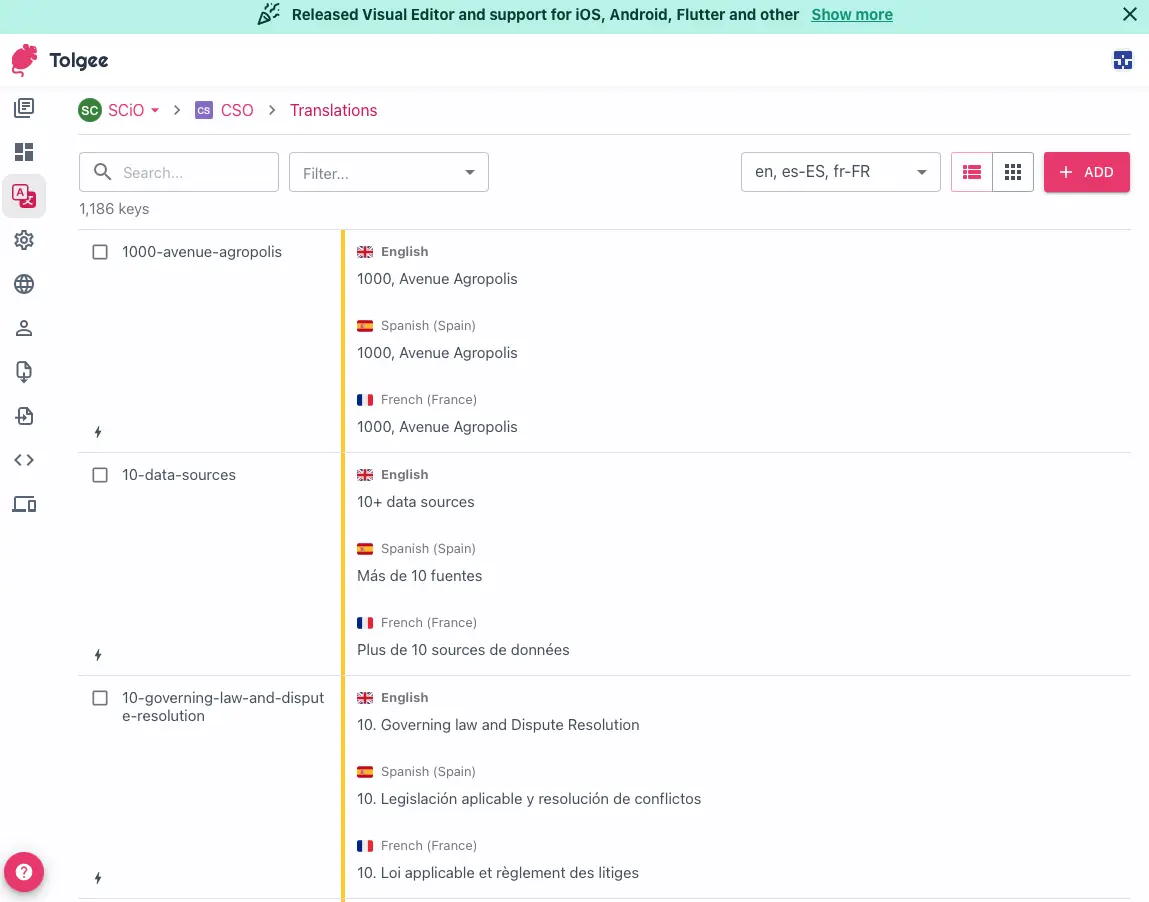Open the Integrate code-brackets icon
The width and height of the screenshot is (1149, 902).
tap(24, 459)
